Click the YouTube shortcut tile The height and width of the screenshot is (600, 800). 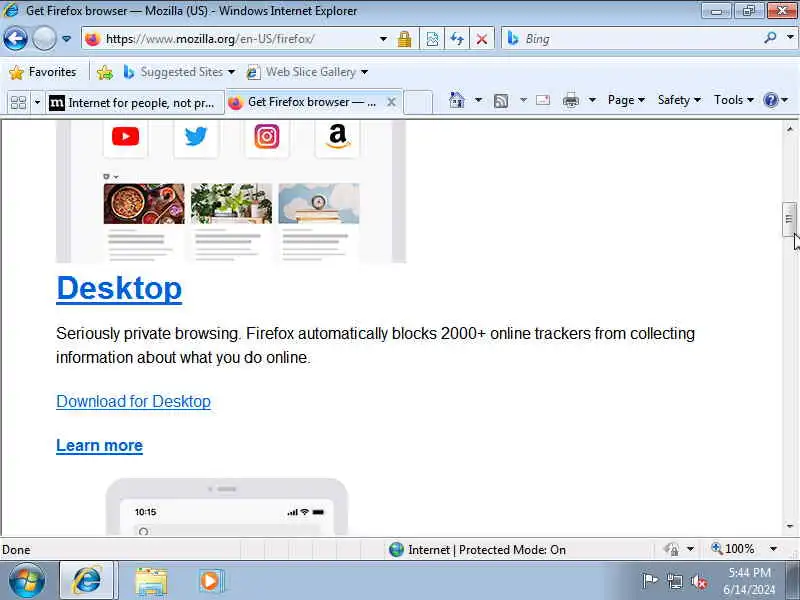coord(126,137)
